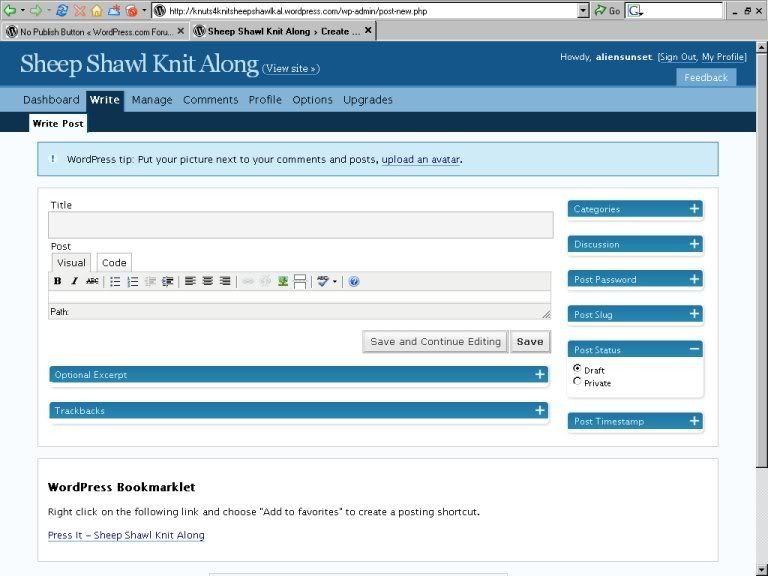This screenshot has height=576, width=768.
Task: Open the Upgrades menu
Action: pos(368,100)
